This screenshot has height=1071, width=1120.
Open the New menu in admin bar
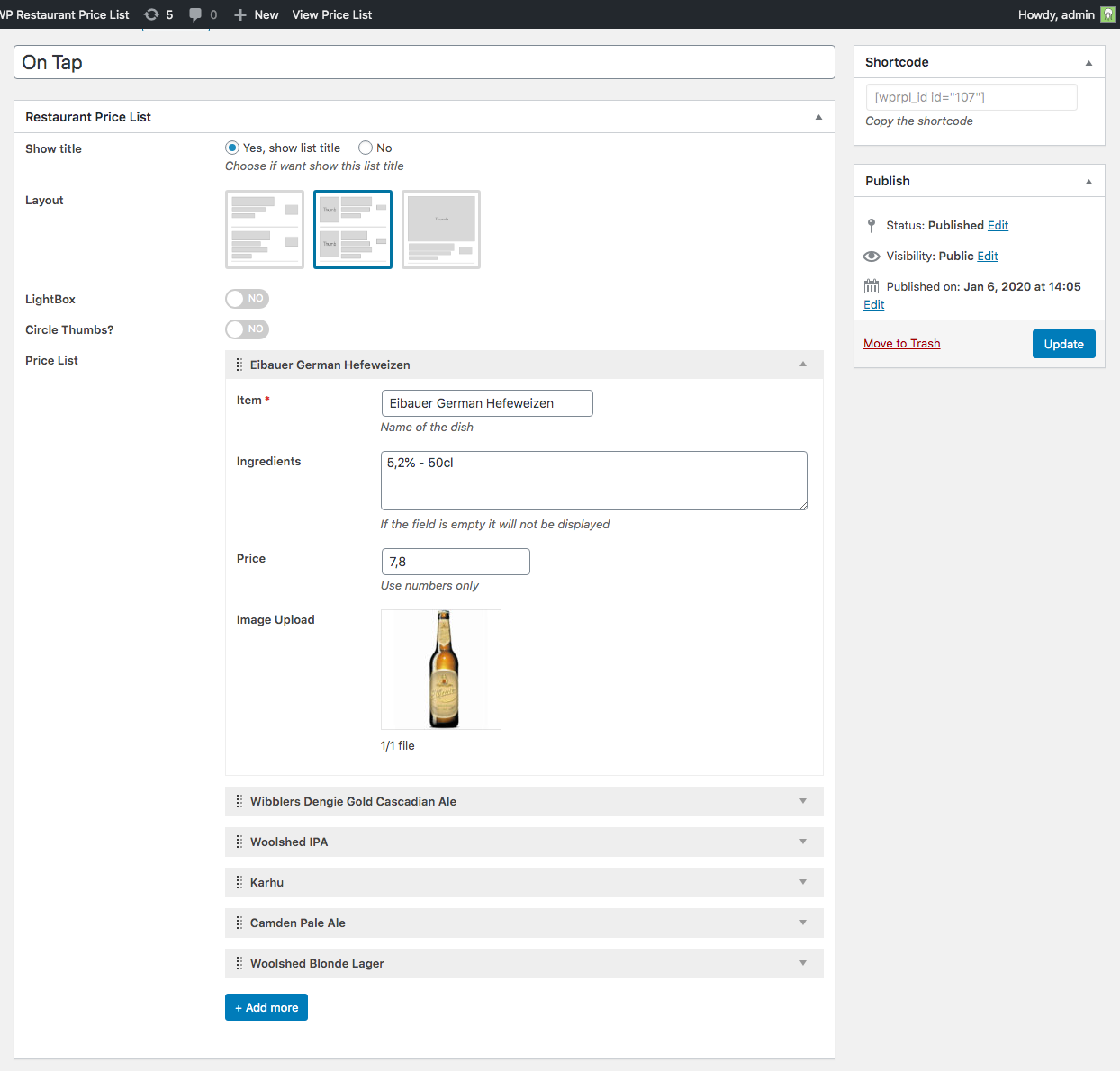(257, 14)
